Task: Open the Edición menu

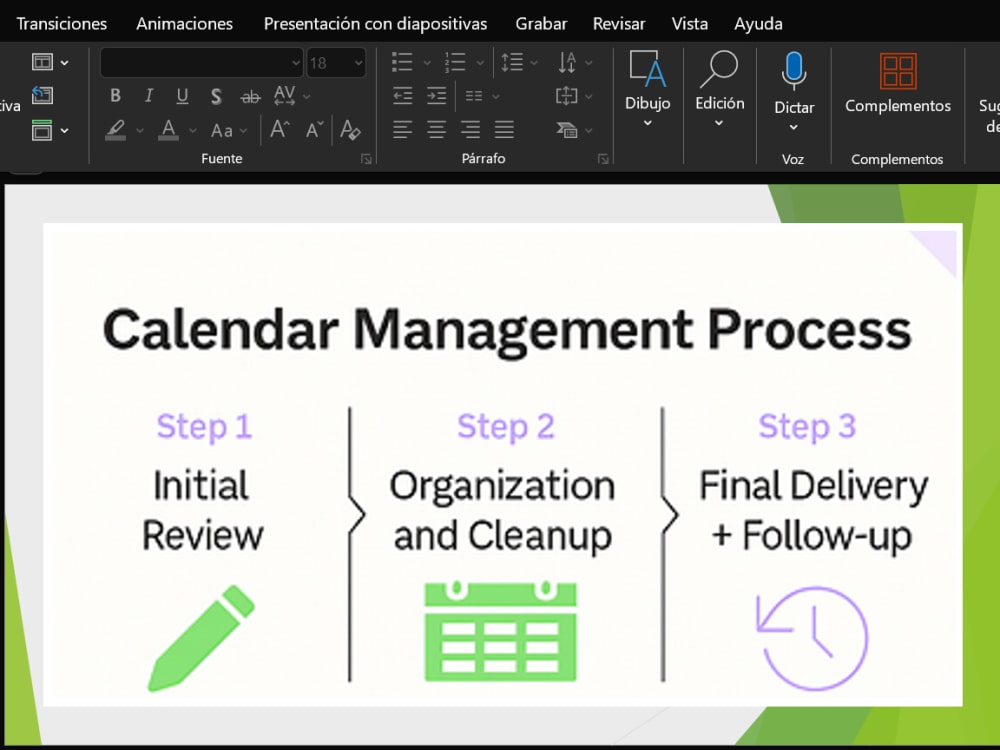Action: click(x=719, y=88)
